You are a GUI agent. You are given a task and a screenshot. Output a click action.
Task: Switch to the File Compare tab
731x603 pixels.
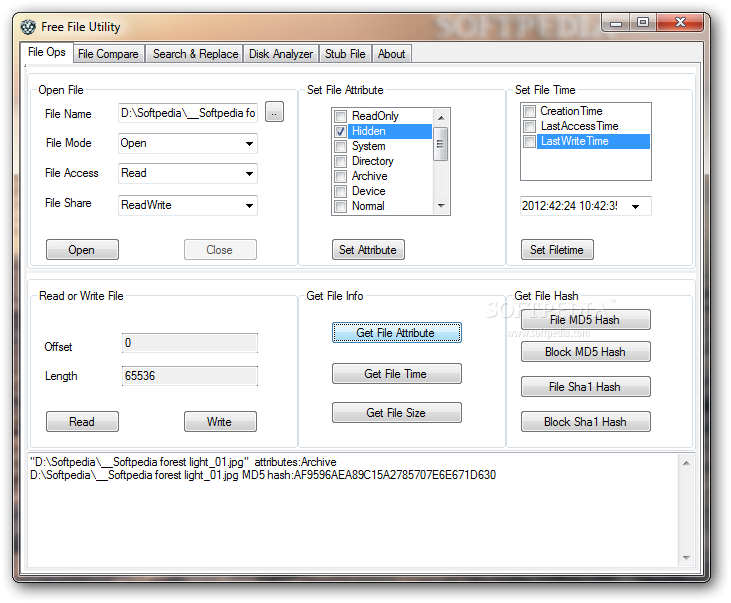[108, 54]
